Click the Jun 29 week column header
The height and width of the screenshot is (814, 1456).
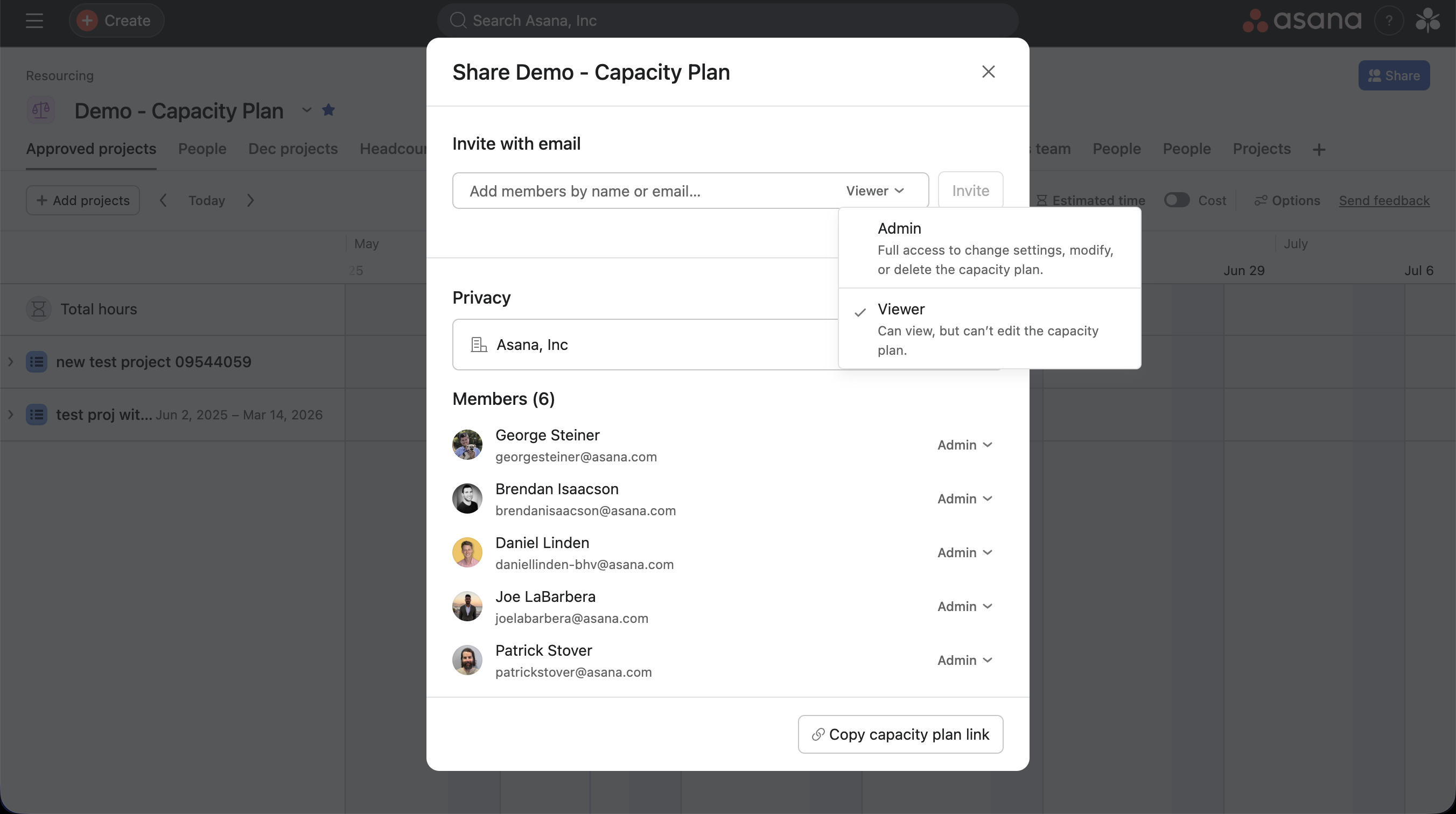1244,271
